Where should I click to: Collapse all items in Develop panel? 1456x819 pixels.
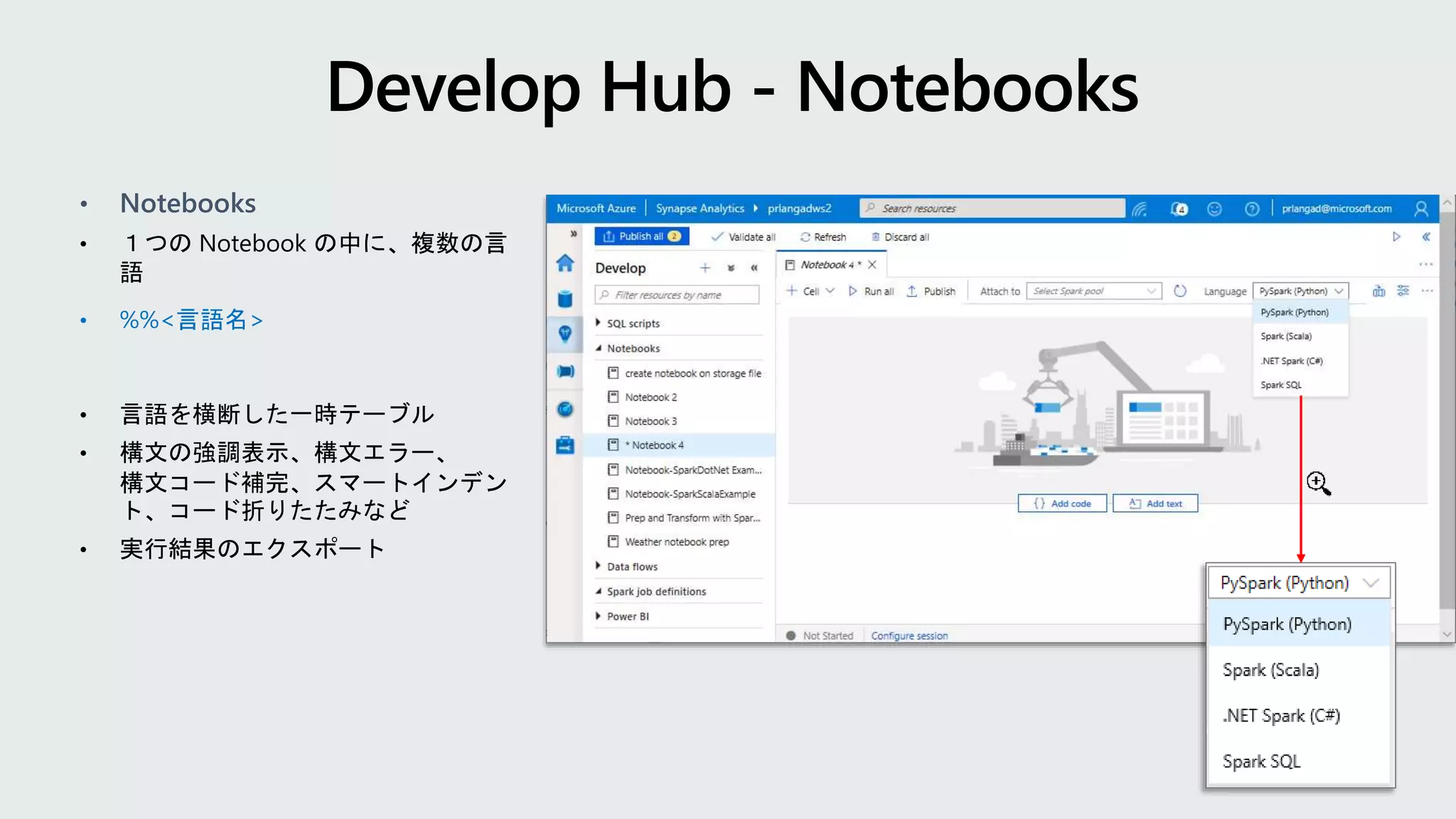(x=731, y=268)
